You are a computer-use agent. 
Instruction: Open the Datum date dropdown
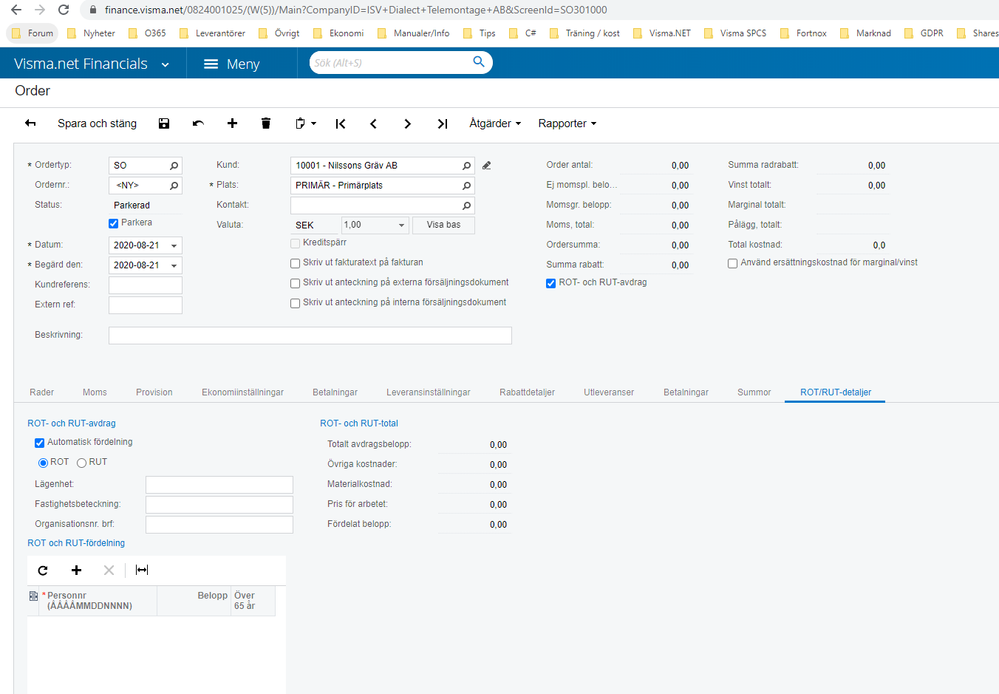173,246
